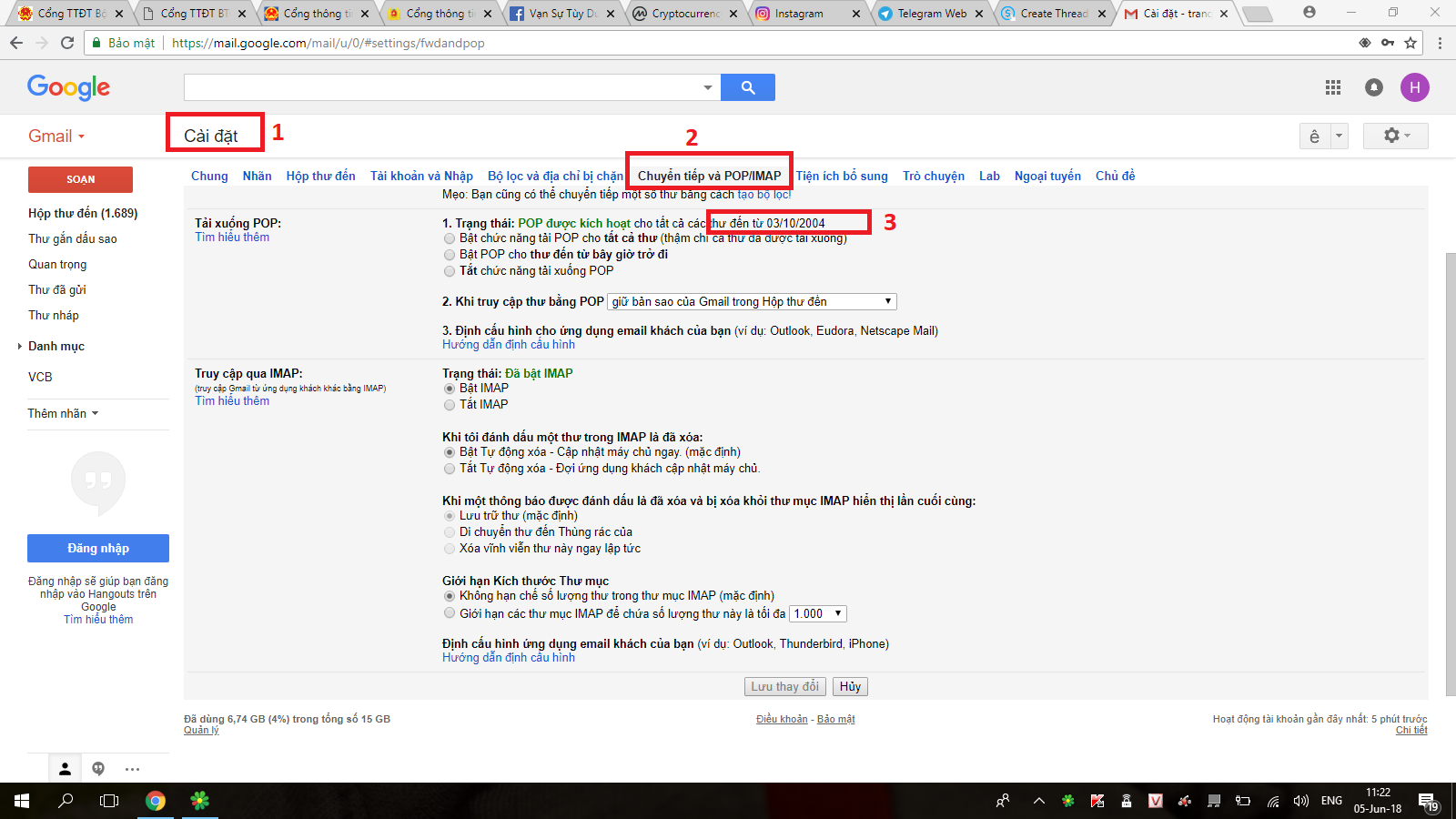Select 'Bật chức năng tải POP cho tất cả thư'
The height and width of the screenshot is (819, 1456).
point(450,238)
